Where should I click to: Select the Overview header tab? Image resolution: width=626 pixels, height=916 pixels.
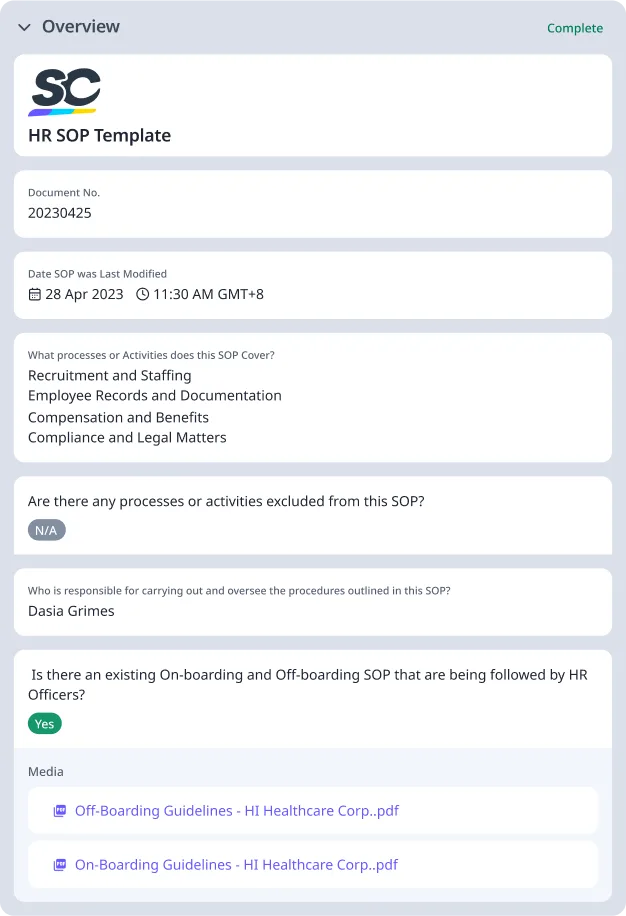tap(80, 27)
